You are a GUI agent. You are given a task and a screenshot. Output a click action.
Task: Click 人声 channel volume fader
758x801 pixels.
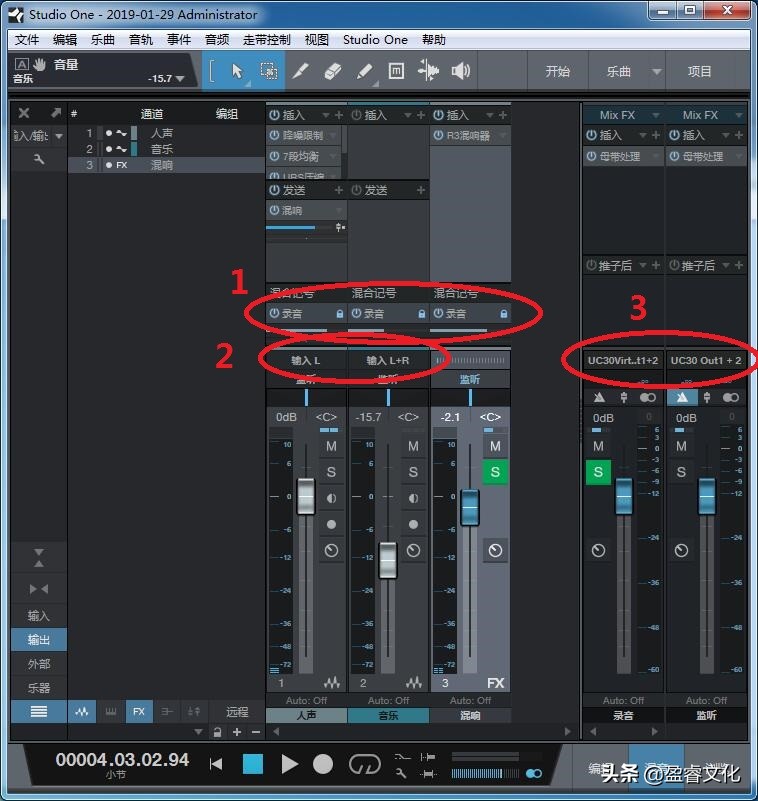306,496
